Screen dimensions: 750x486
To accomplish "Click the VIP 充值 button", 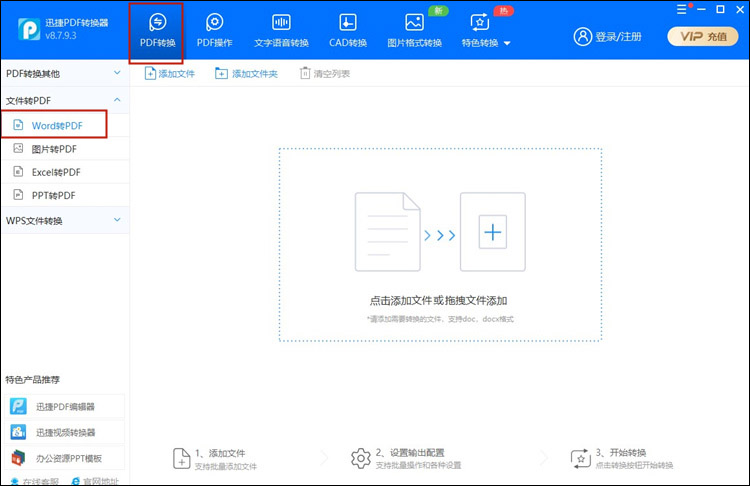I will tap(703, 36).
